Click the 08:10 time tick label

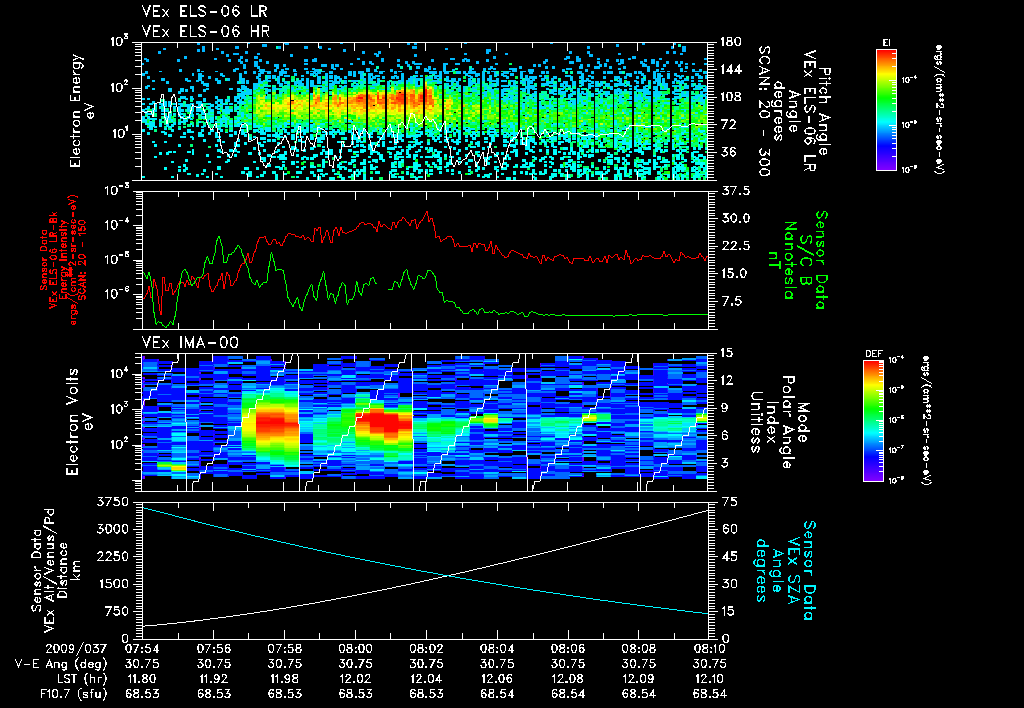tap(710, 649)
